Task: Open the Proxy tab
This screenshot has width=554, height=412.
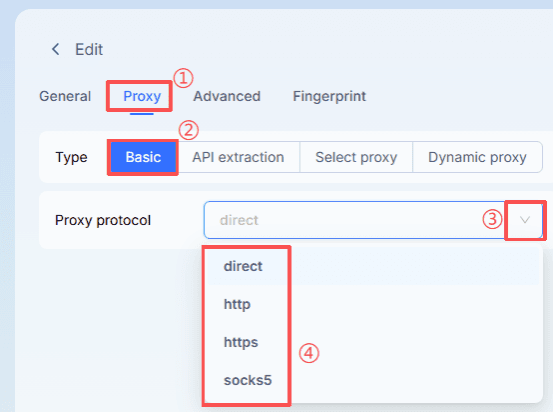Action: coord(142,96)
